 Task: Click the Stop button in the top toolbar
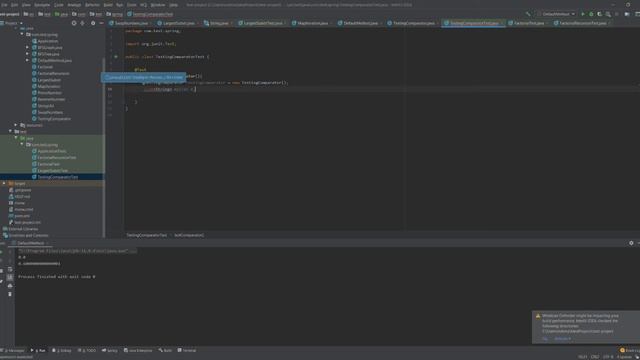[x=617, y=14]
